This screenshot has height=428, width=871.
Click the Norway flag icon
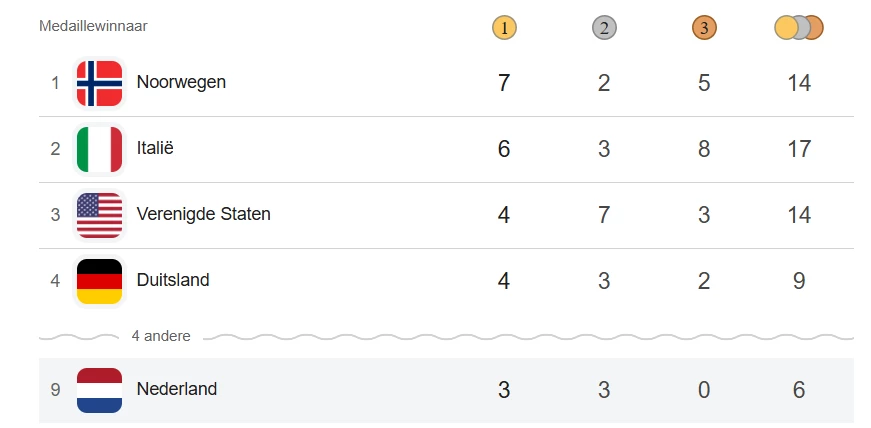click(99, 83)
